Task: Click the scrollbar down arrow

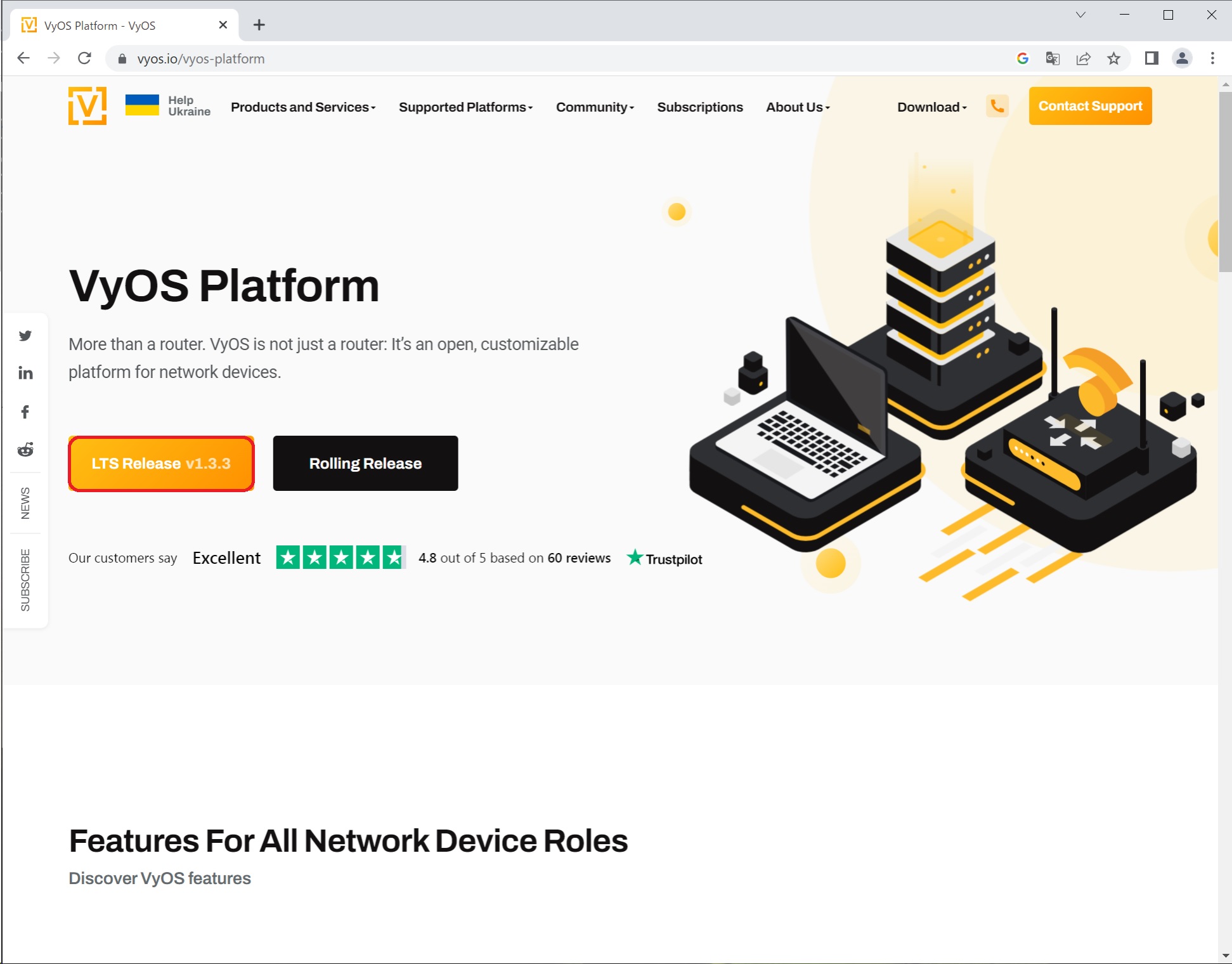Action: 1225,956
